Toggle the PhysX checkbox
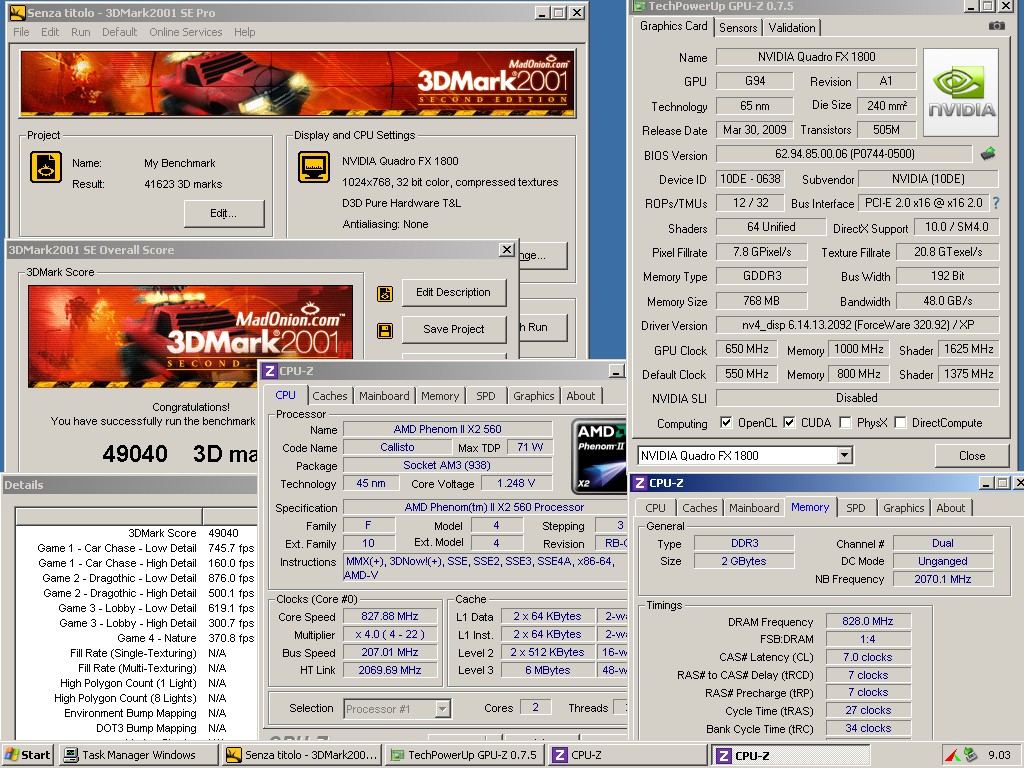 click(845, 423)
